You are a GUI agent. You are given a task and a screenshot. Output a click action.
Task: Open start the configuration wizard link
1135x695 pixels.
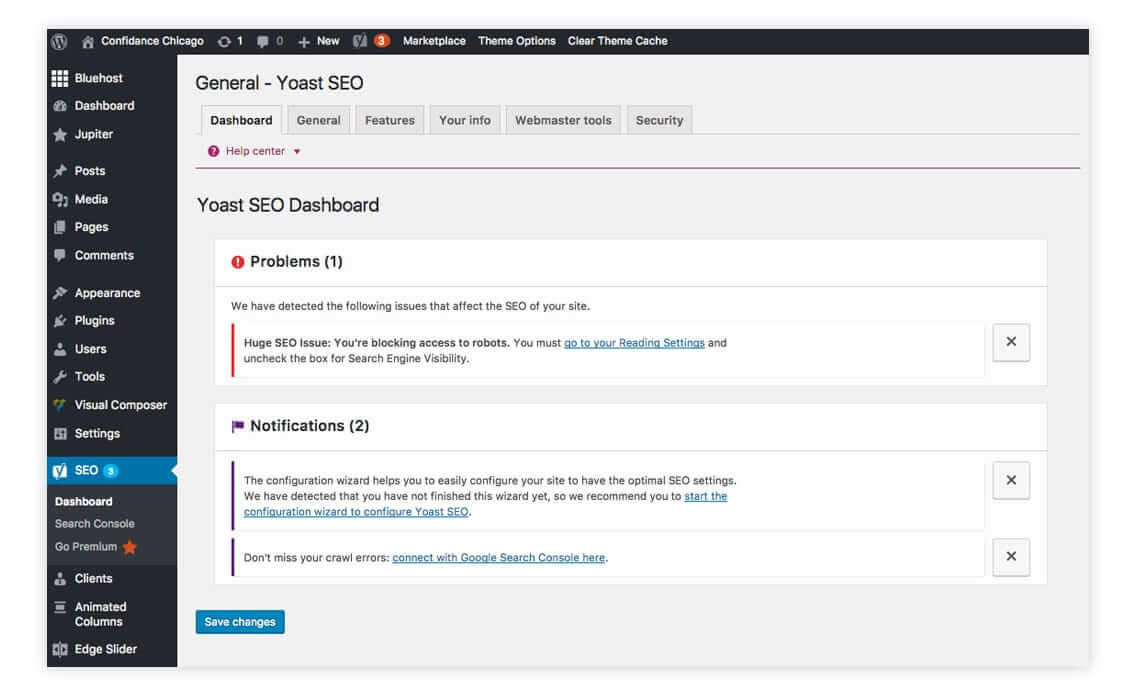(x=486, y=504)
